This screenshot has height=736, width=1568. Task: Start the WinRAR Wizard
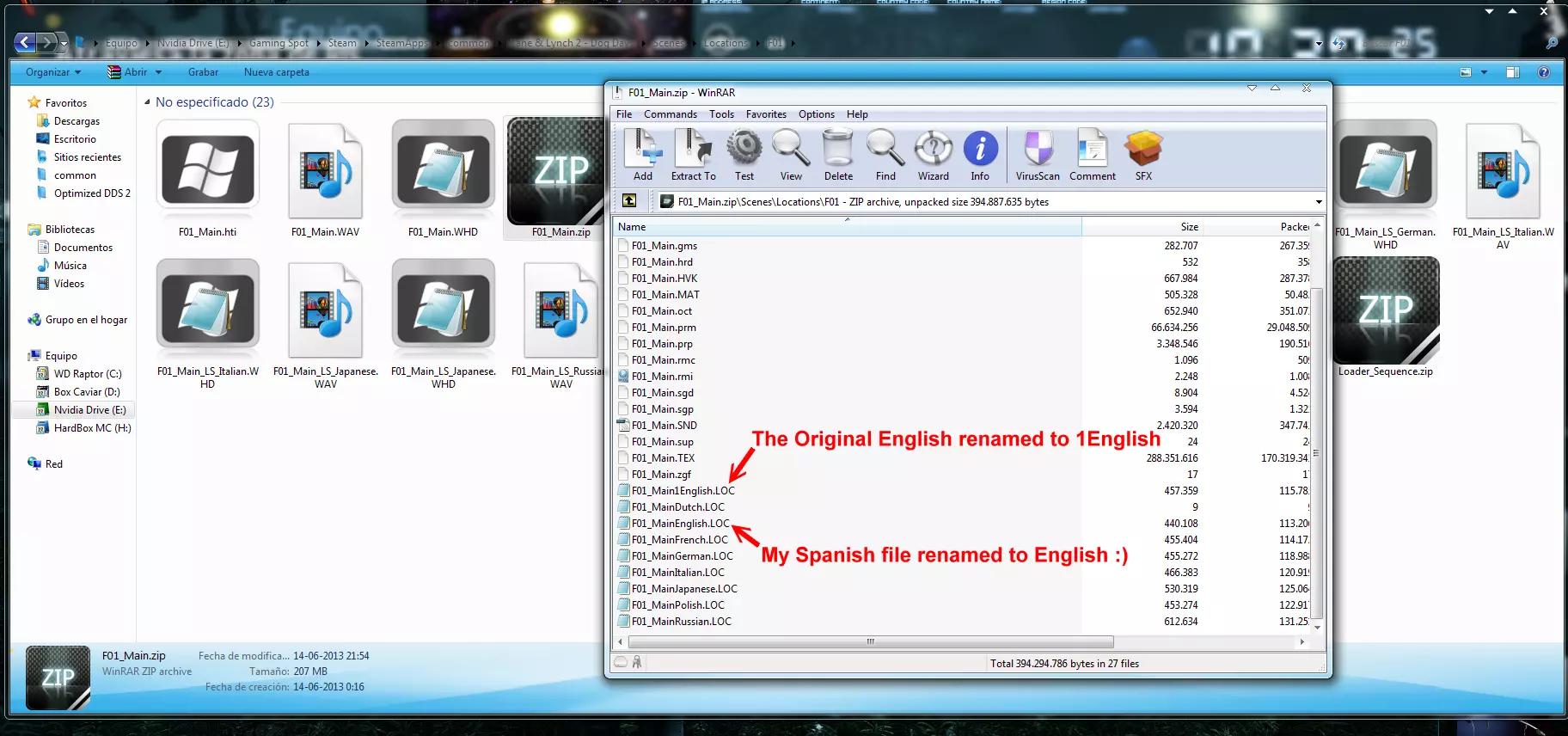934,155
